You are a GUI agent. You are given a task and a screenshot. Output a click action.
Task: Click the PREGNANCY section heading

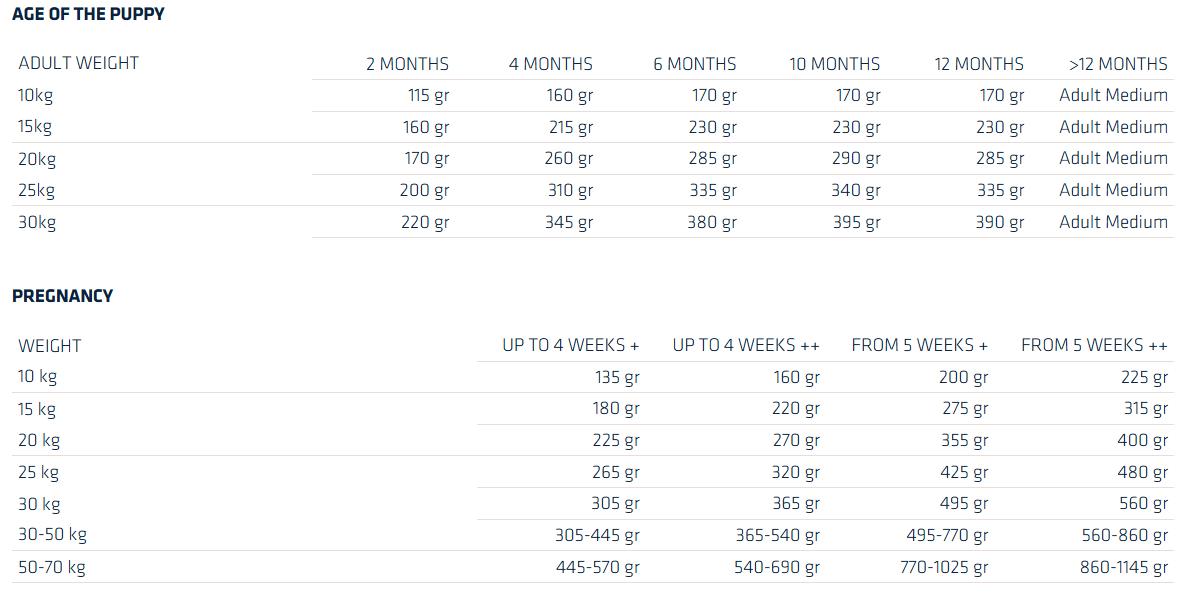[63, 296]
